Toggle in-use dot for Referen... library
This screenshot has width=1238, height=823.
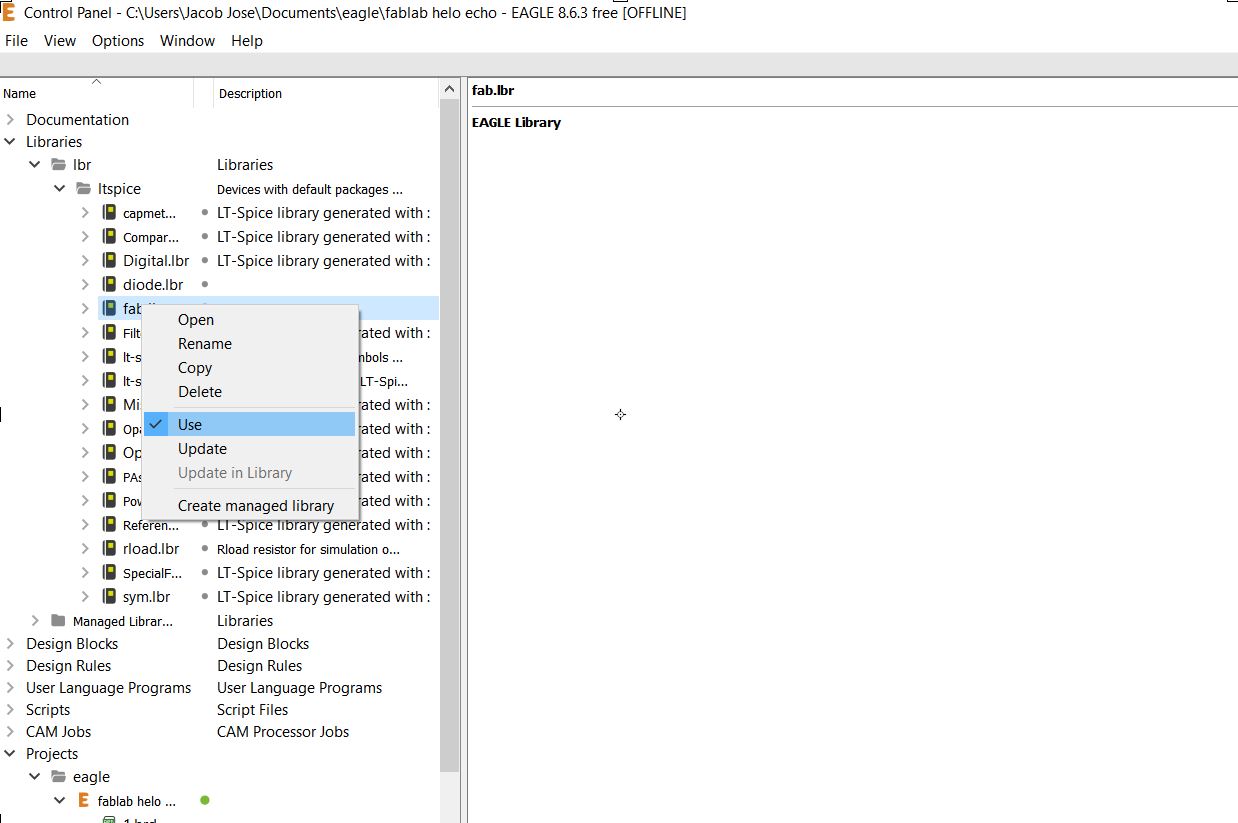(x=205, y=524)
